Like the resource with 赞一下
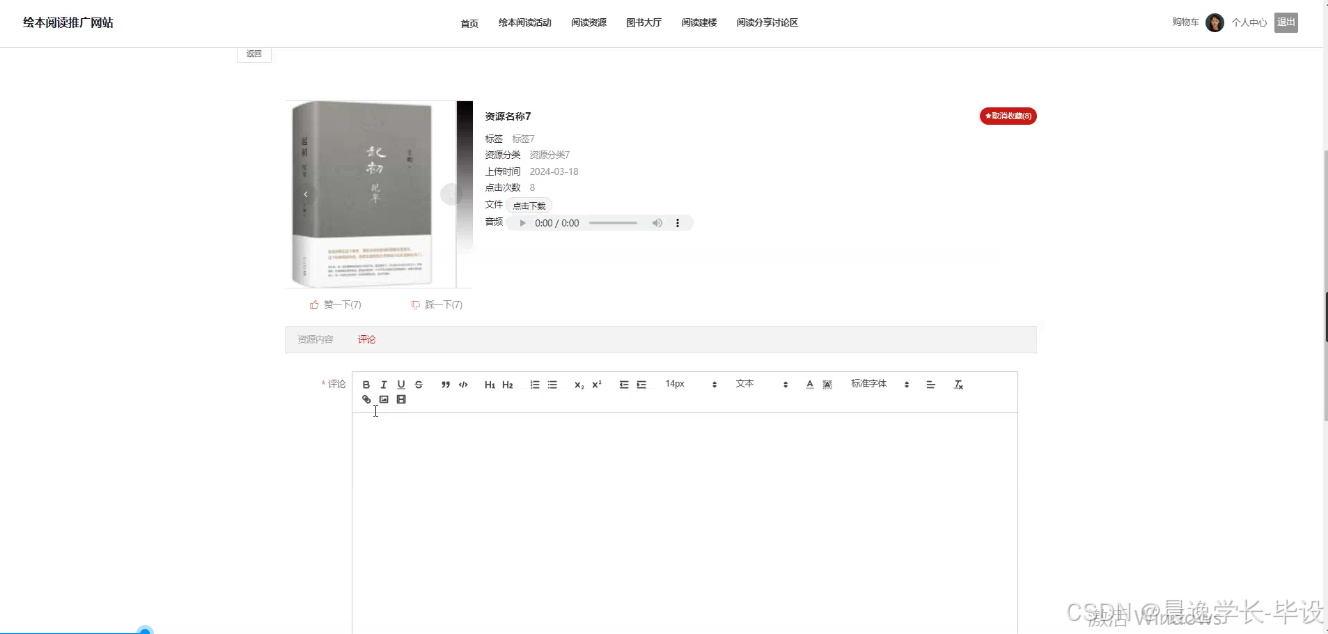This screenshot has width=1328, height=634. tap(336, 304)
